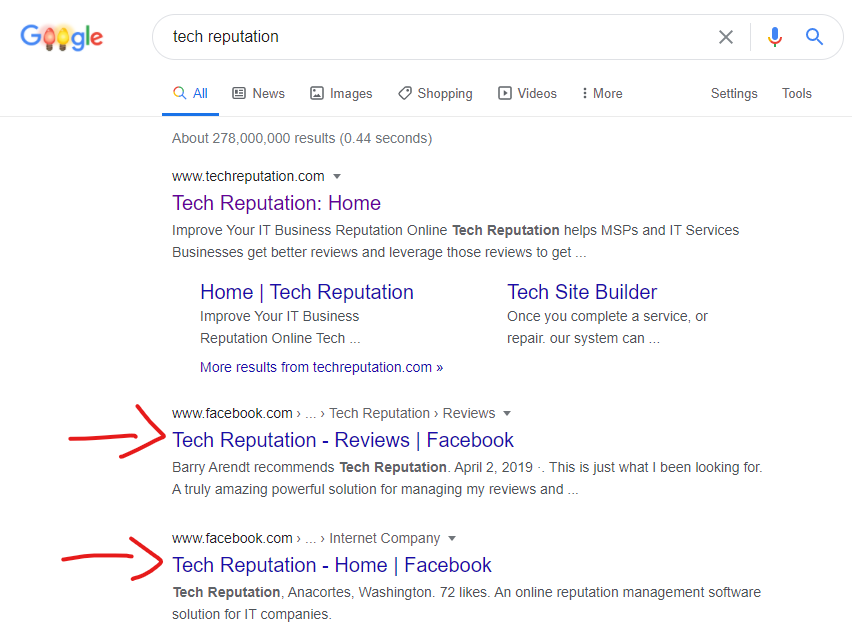
Task: Click the www.techreputation.com URL text
Action: coord(248,177)
